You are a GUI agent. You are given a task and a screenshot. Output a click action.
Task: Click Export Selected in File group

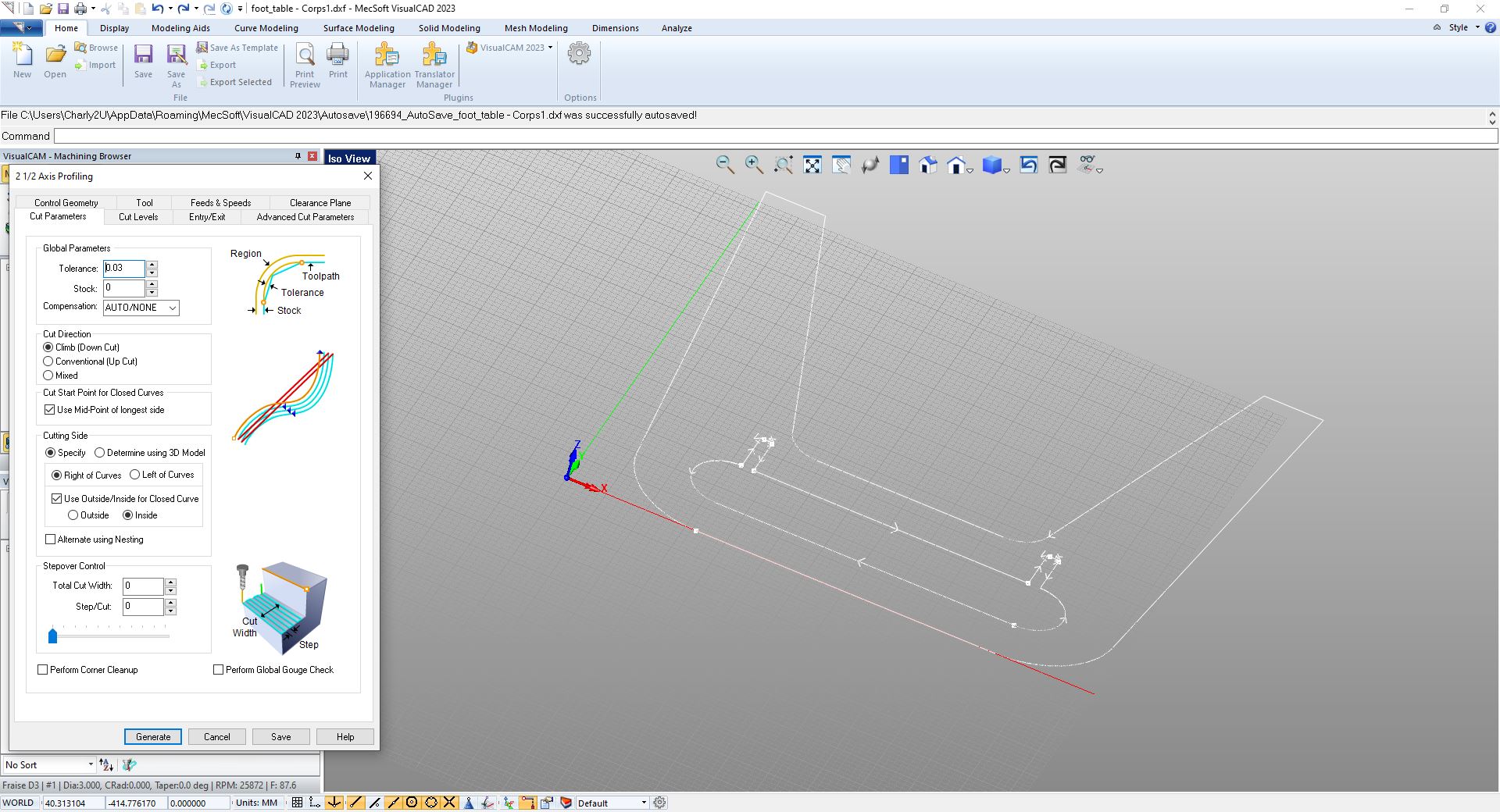coord(234,82)
